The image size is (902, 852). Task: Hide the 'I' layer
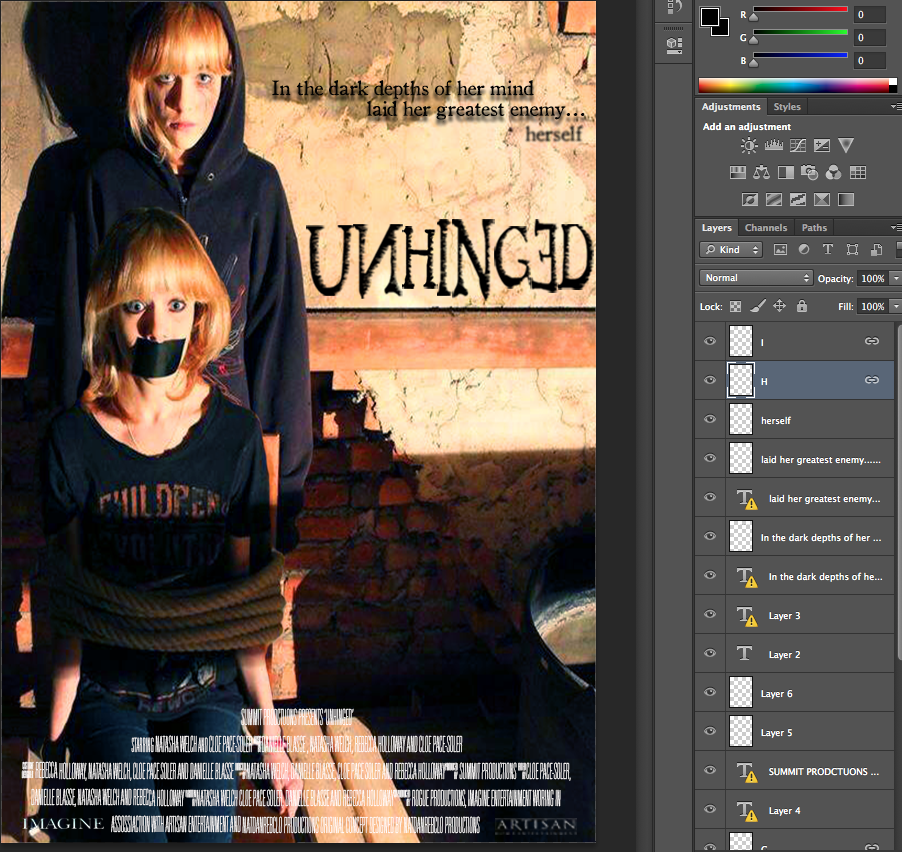pos(710,341)
